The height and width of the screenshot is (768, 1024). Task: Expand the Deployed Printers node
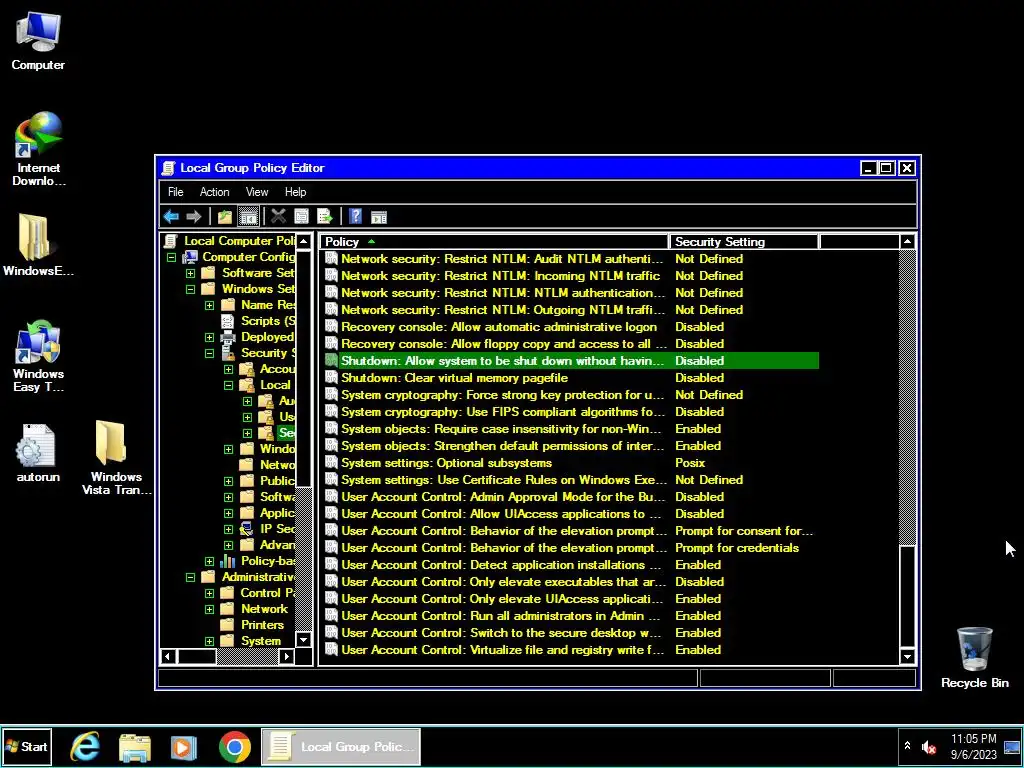209,338
